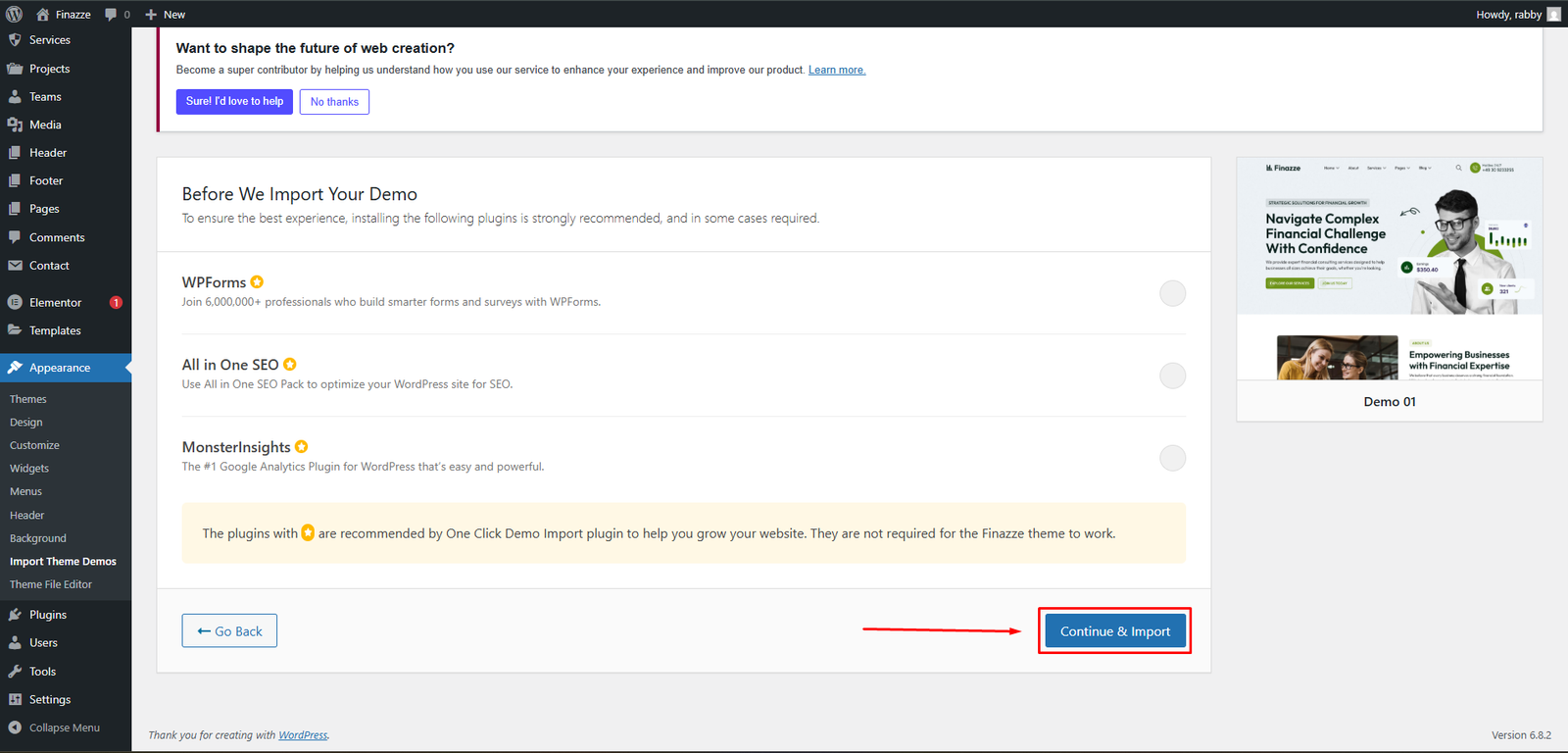
Task: Click the Learn more link
Action: tap(836, 70)
